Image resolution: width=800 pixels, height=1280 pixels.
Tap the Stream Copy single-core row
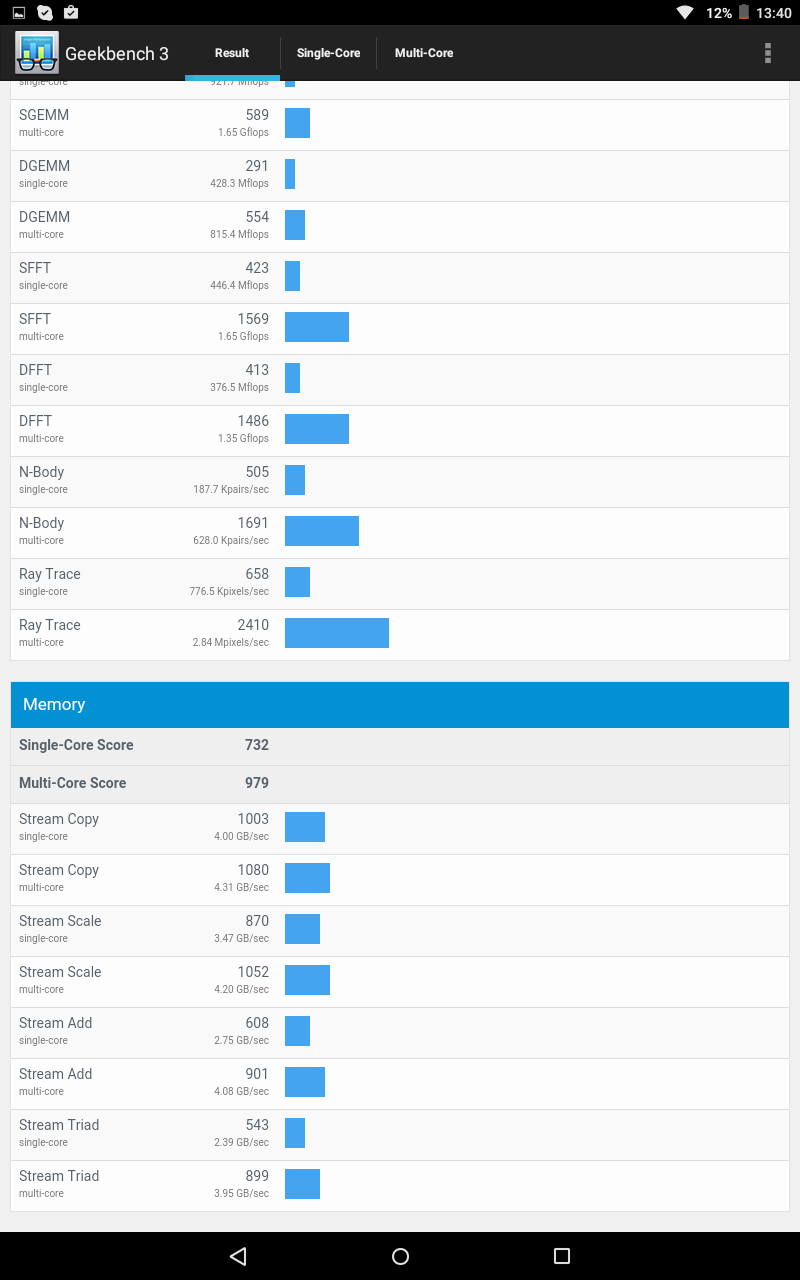coord(400,828)
